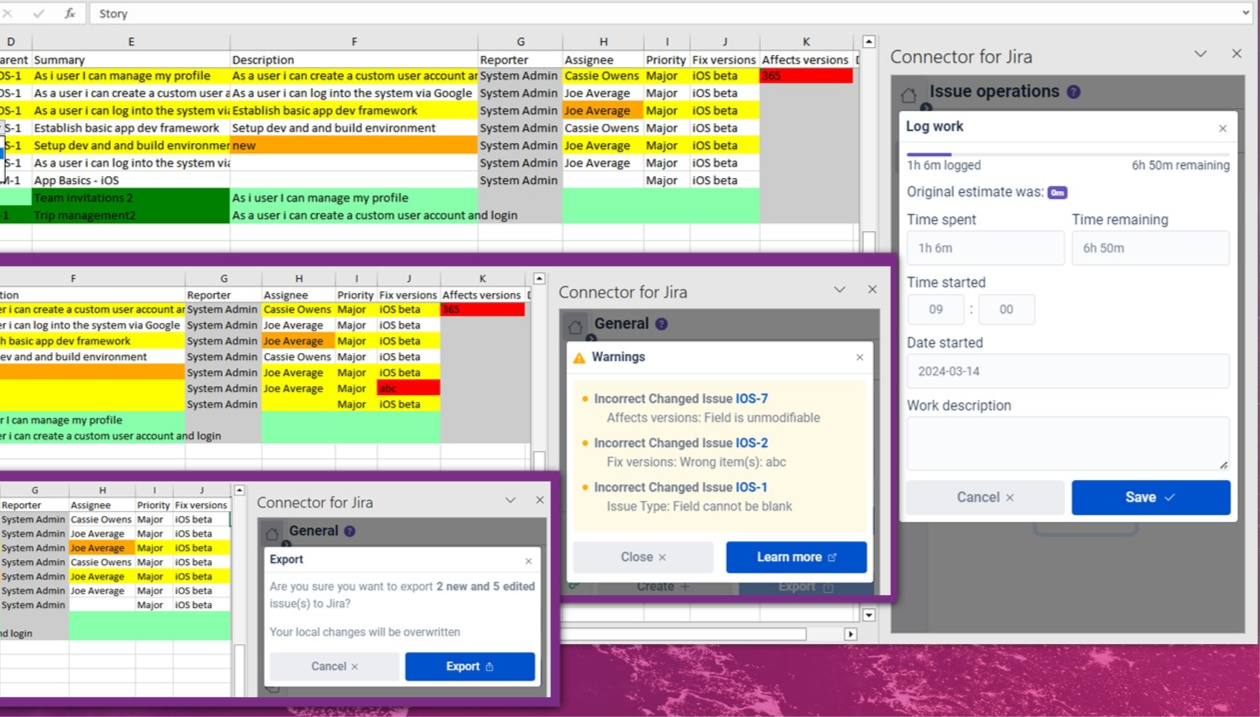Image resolution: width=1260 pixels, height=717 pixels.
Task: Click the Time spent input field
Action: coord(985,248)
